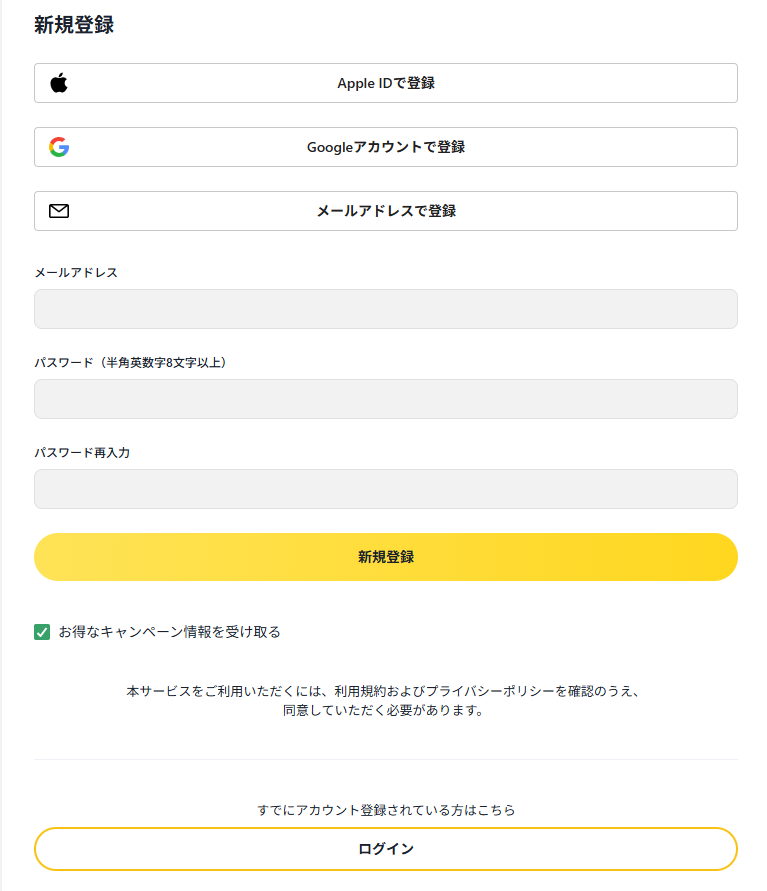
Task: Submit with the yellow 新規登録 button
Action: (x=386, y=557)
